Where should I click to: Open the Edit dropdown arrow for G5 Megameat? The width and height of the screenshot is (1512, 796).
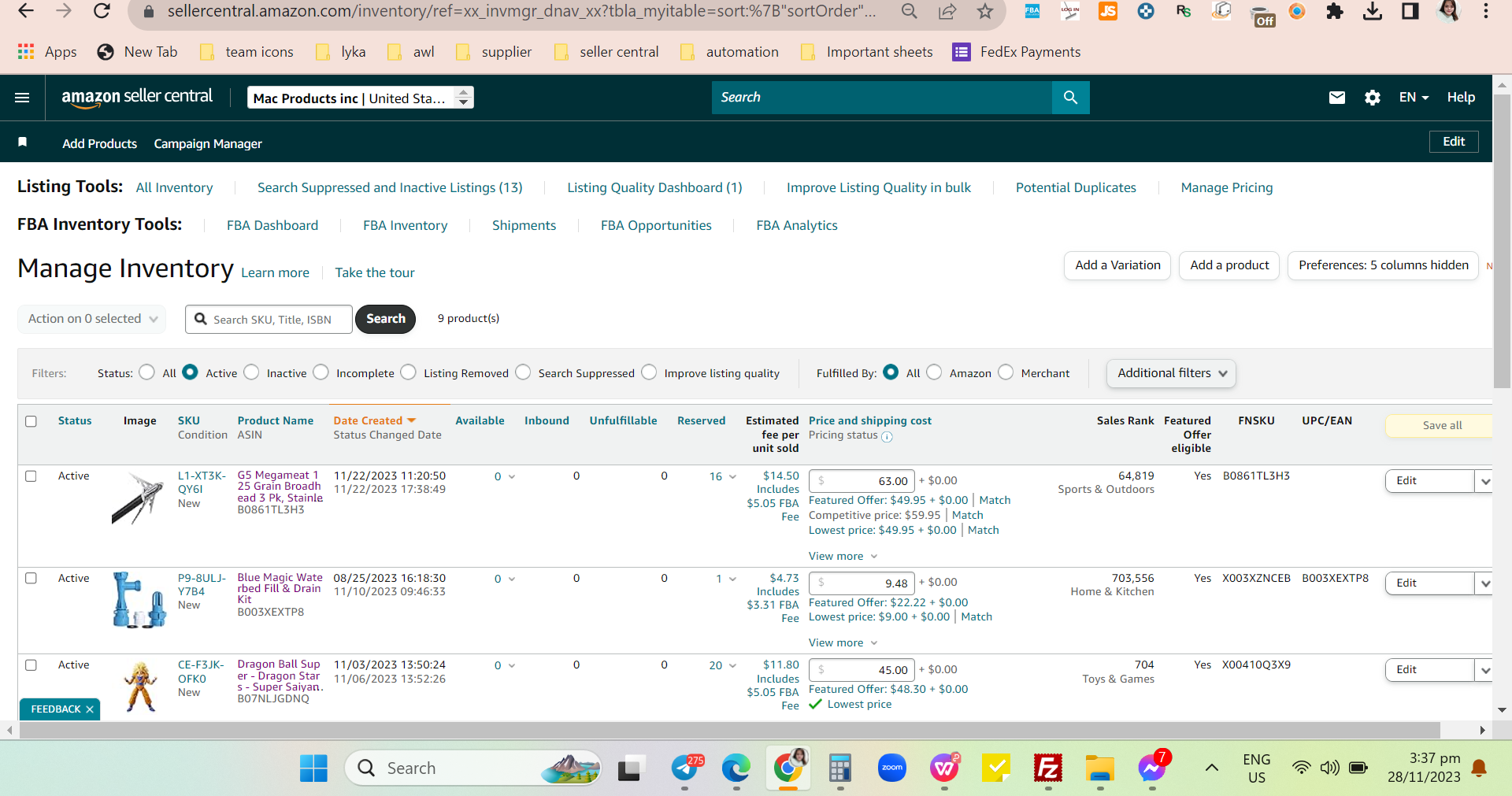(x=1484, y=481)
